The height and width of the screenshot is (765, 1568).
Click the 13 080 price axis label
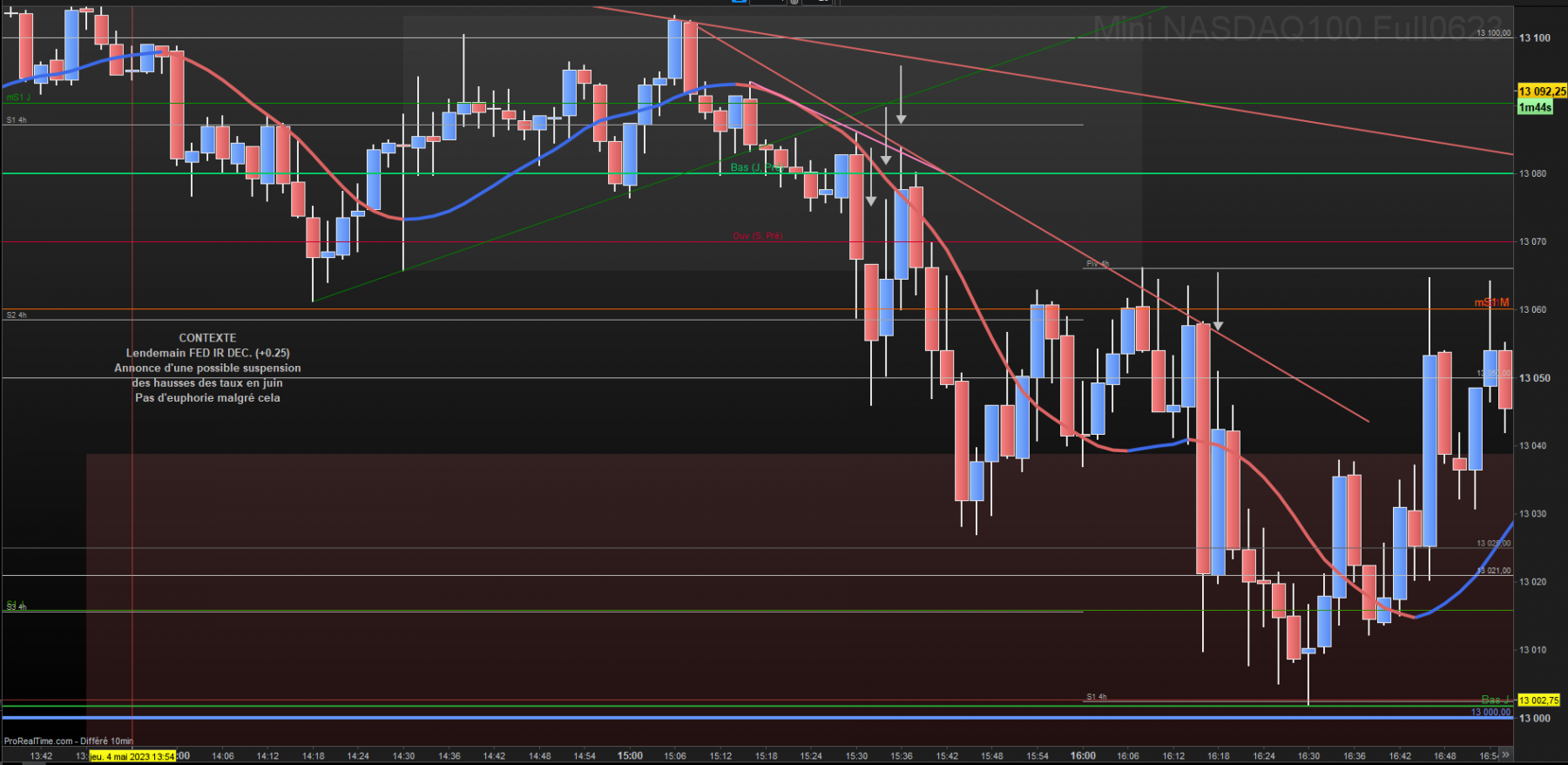pyautogui.click(x=1533, y=173)
